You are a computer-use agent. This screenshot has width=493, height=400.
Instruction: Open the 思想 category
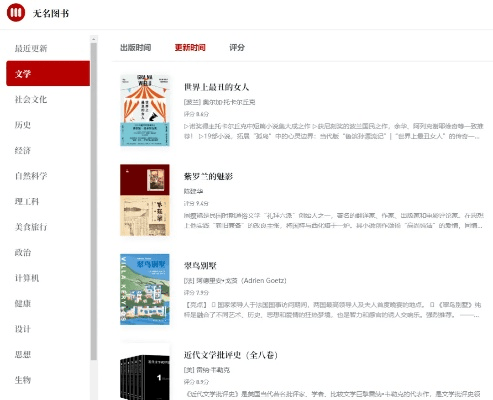click(23, 354)
